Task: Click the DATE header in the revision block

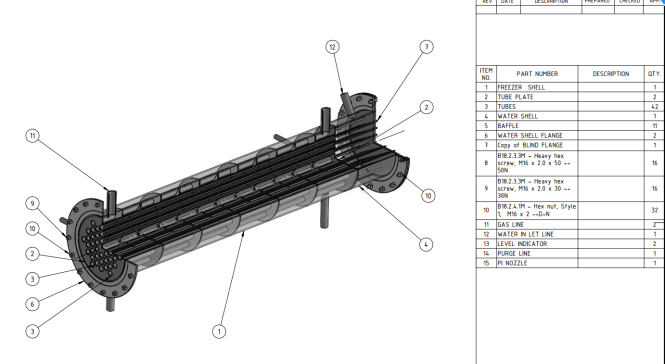Action: point(508,2)
